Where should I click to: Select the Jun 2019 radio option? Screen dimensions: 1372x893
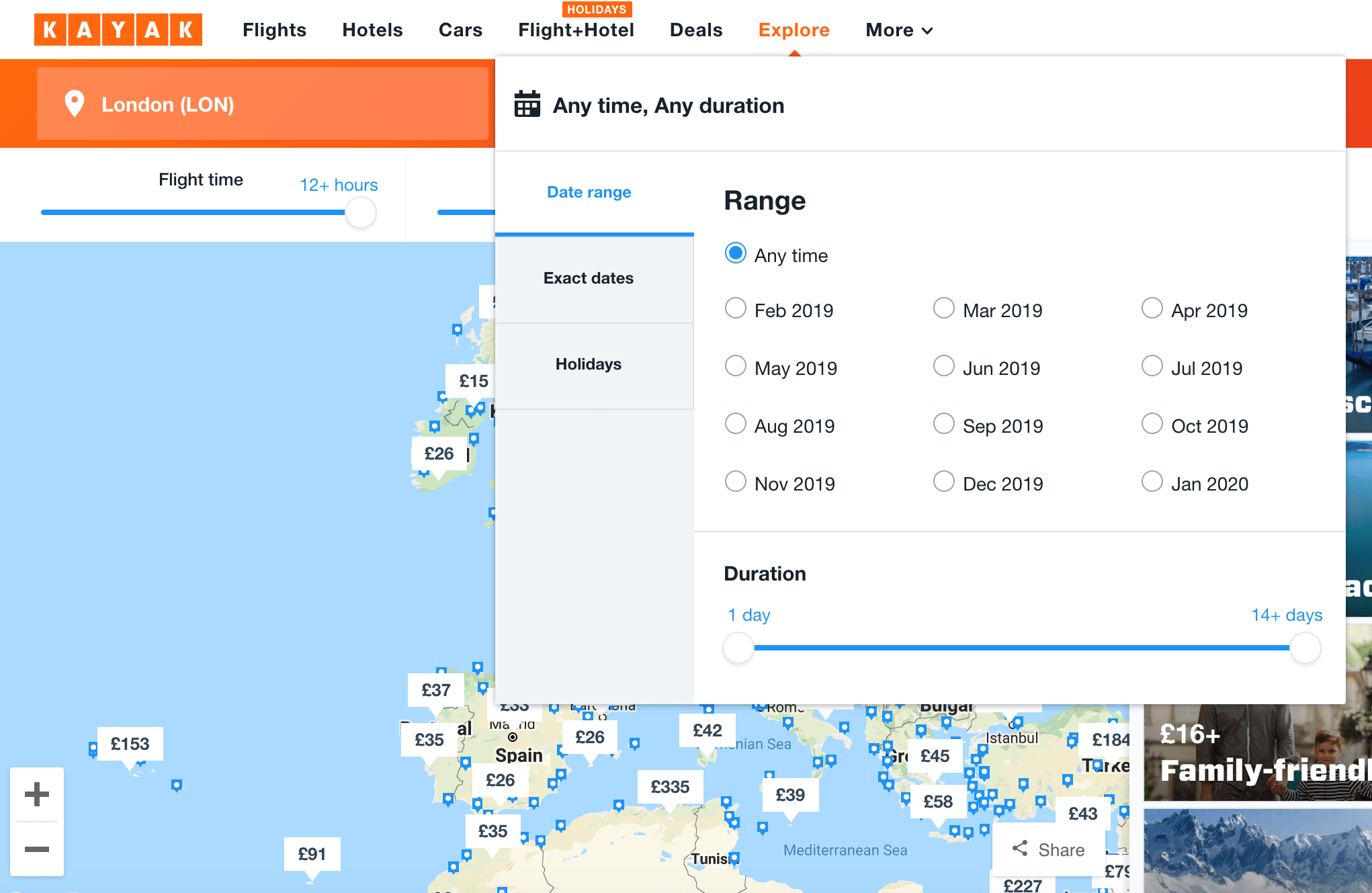[x=944, y=366]
